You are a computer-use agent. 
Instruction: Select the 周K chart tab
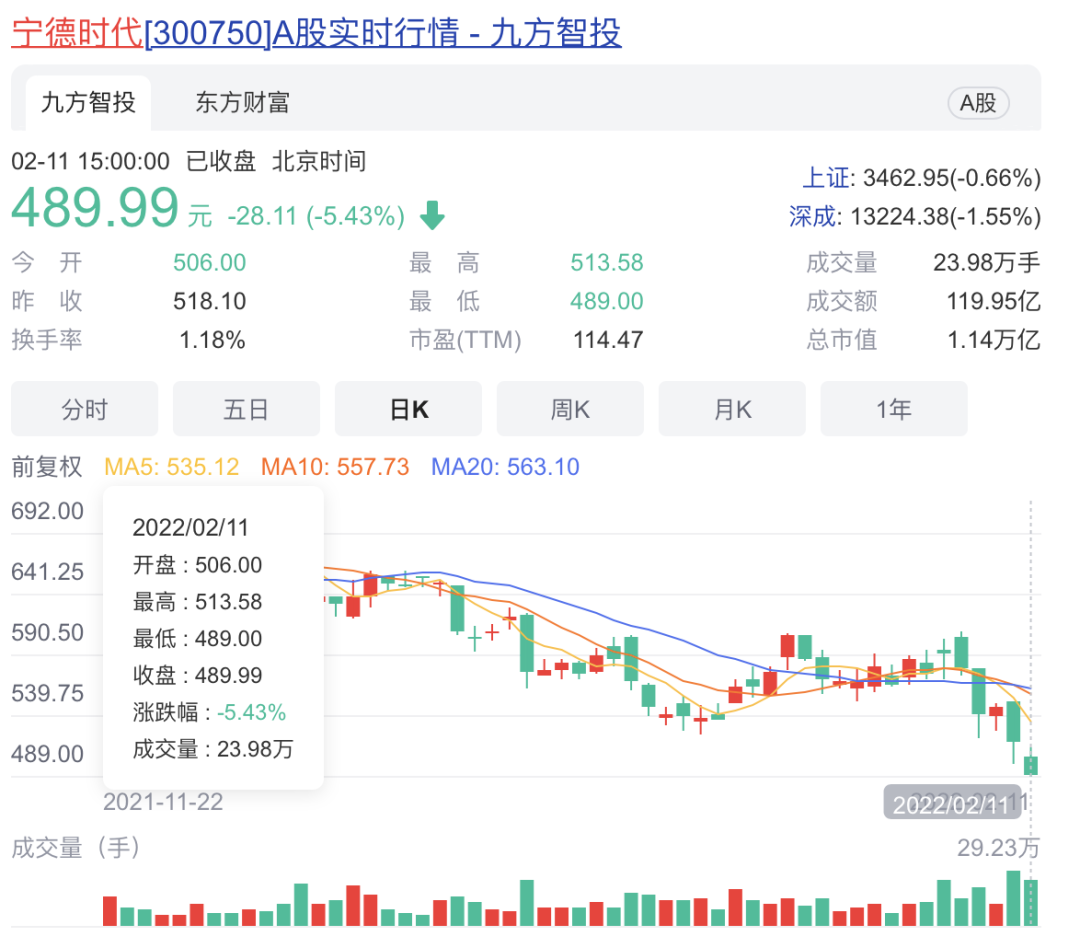point(570,409)
